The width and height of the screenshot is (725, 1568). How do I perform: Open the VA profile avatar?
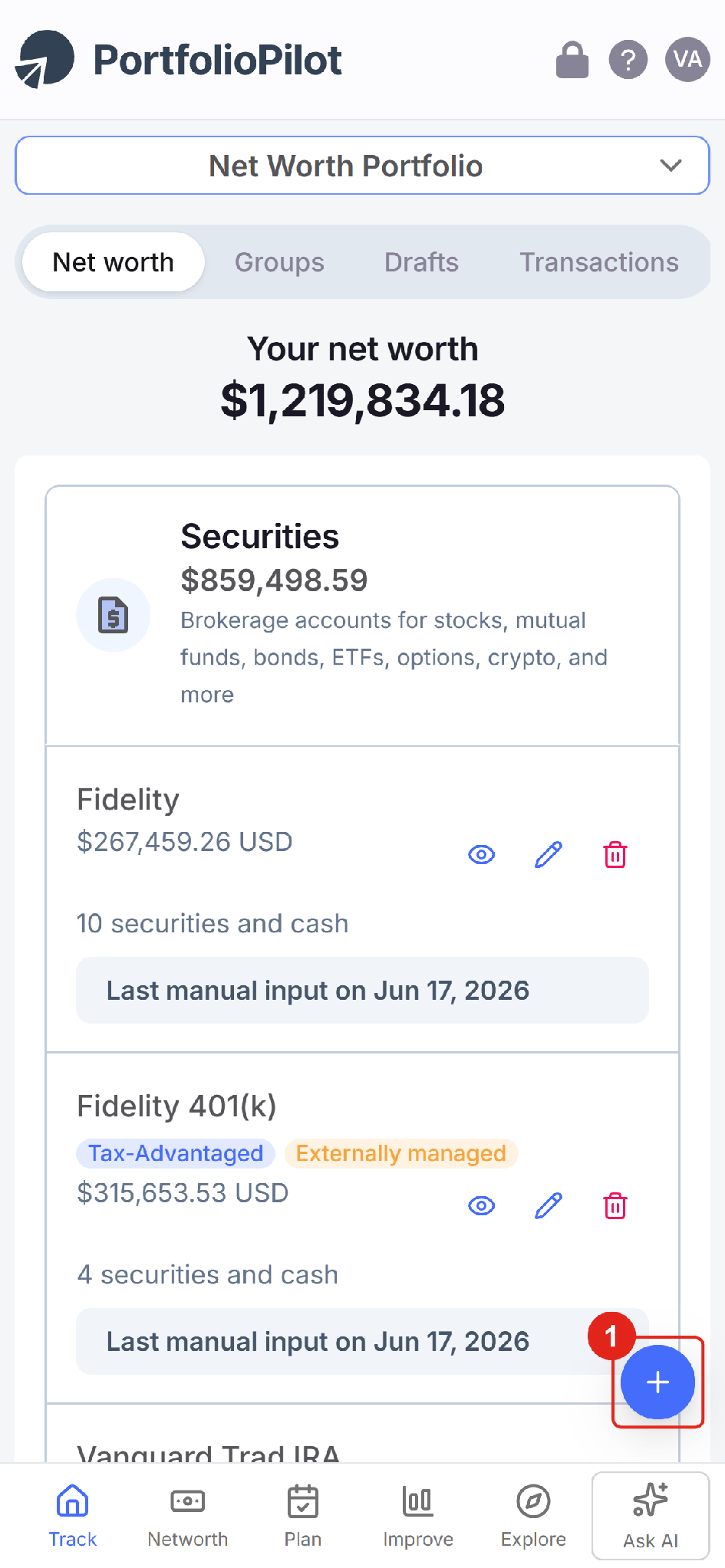point(687,59)
